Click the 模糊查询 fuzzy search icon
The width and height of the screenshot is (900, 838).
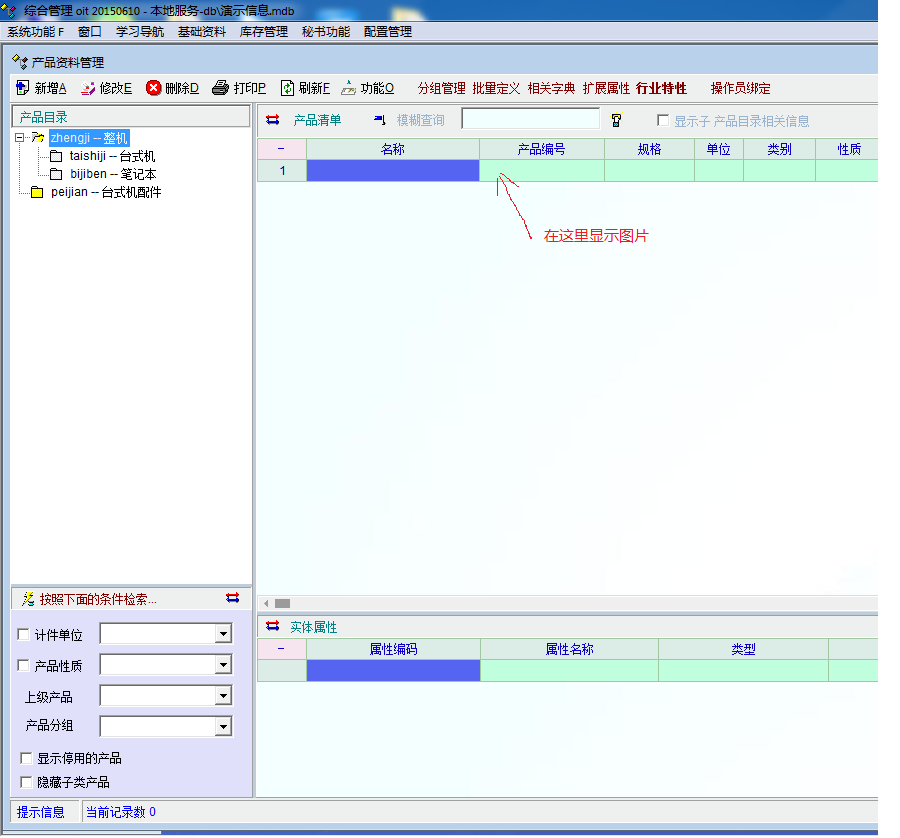point(380,120)
